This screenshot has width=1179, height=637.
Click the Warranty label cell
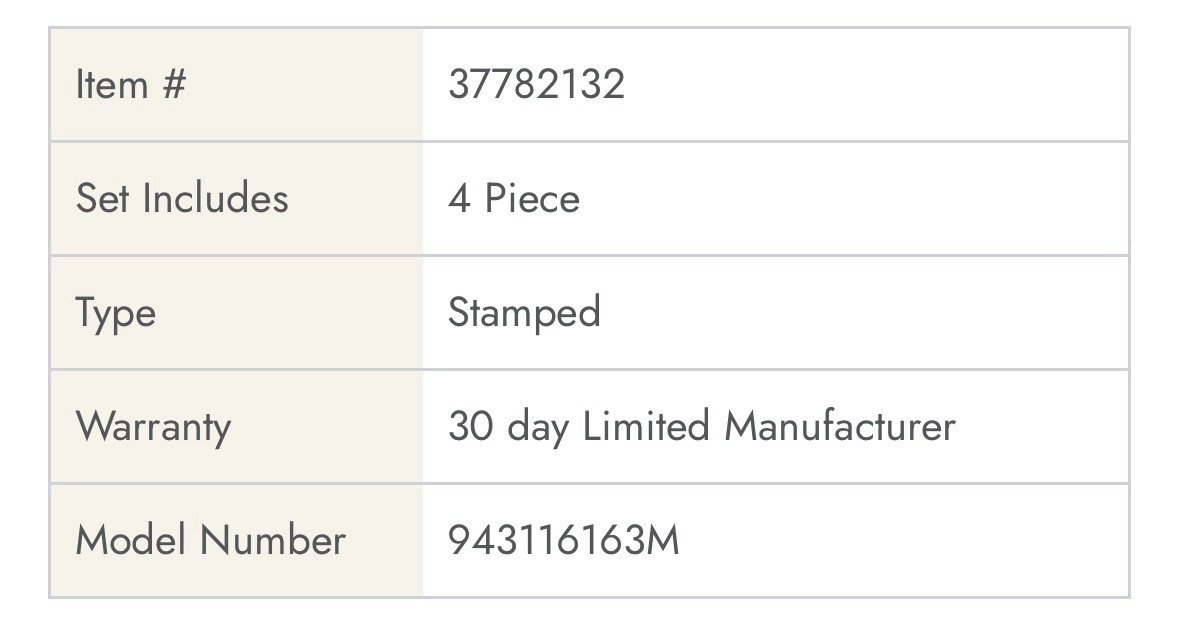tap(236, 426)
